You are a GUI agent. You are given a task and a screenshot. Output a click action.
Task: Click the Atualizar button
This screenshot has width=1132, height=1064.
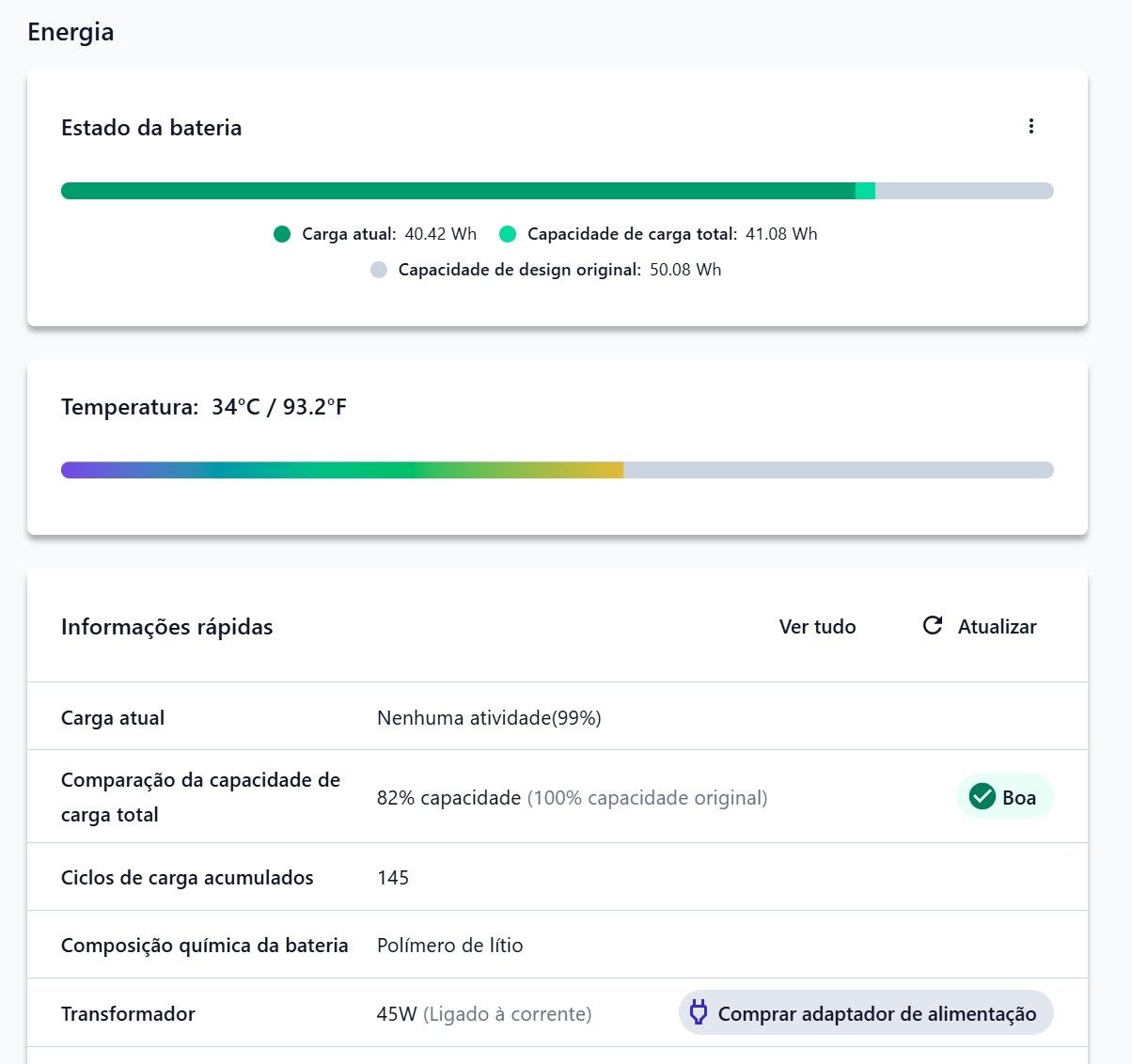(x=980, y=627)
